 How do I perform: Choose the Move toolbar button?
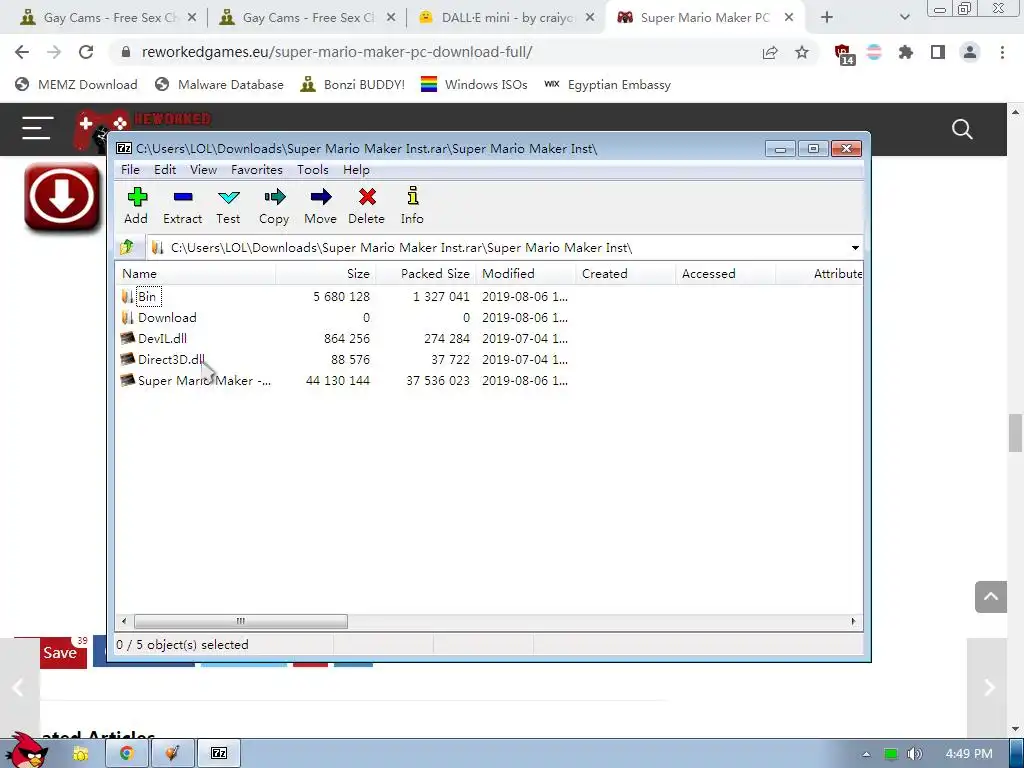tap(321, 206)
